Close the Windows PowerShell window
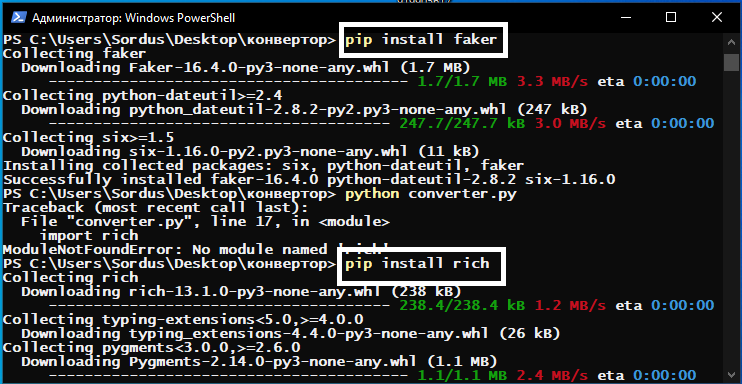The image size is (742, 384). coord(716,18)
